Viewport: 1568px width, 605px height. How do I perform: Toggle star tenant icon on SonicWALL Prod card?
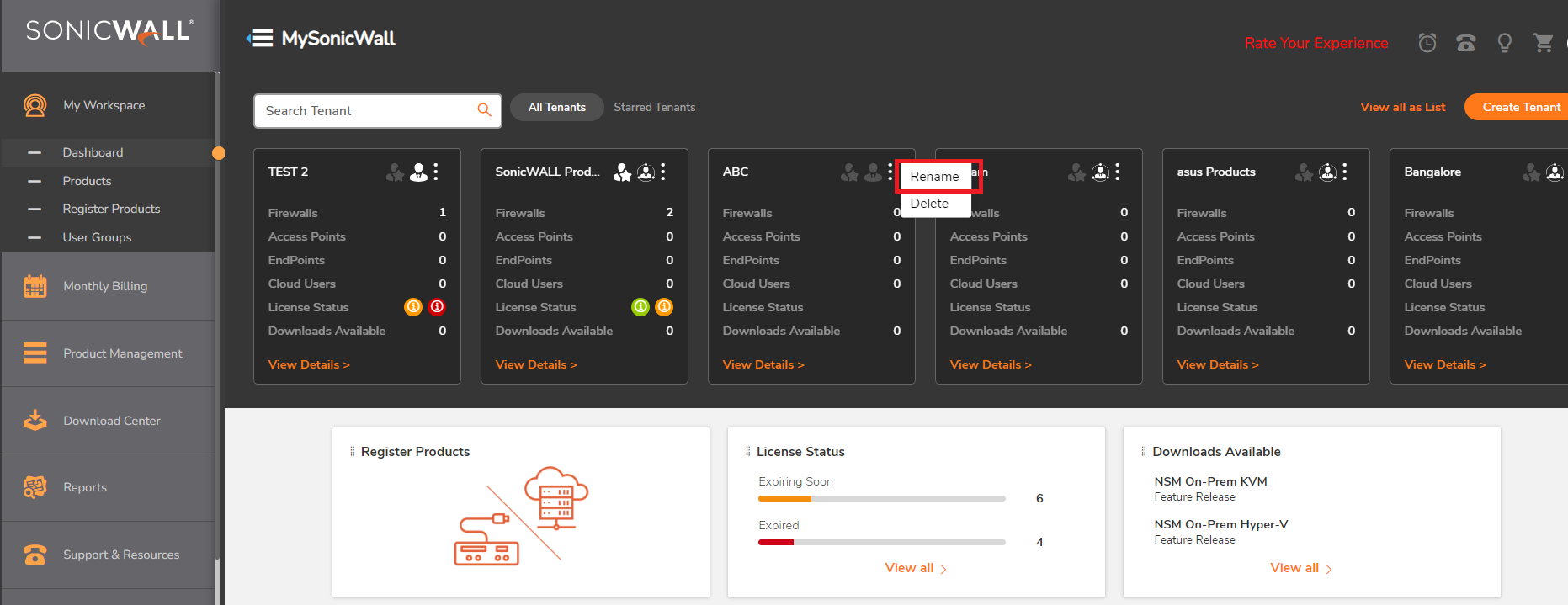pyautogui.click(x=622, y=172)
